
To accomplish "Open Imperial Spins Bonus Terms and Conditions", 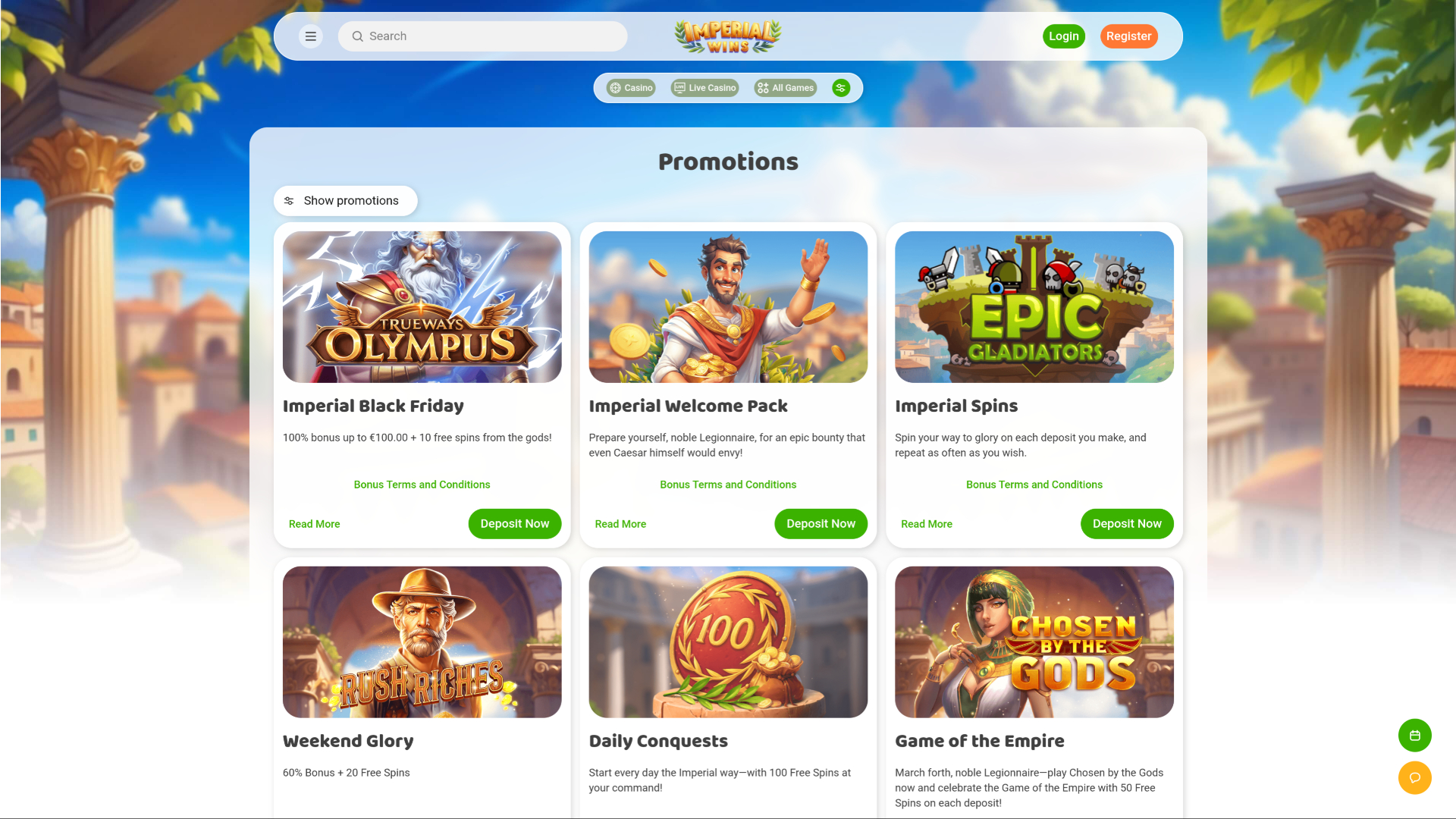I will click(x=1034, y=485).
